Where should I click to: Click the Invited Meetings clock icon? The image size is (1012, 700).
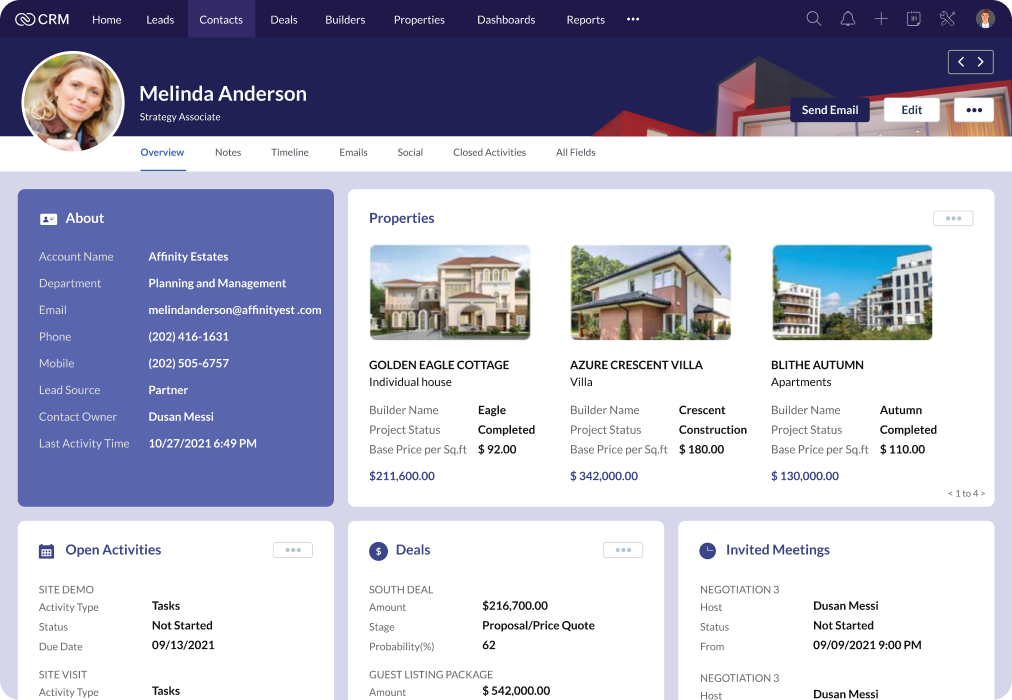click(x=708, y=550)
